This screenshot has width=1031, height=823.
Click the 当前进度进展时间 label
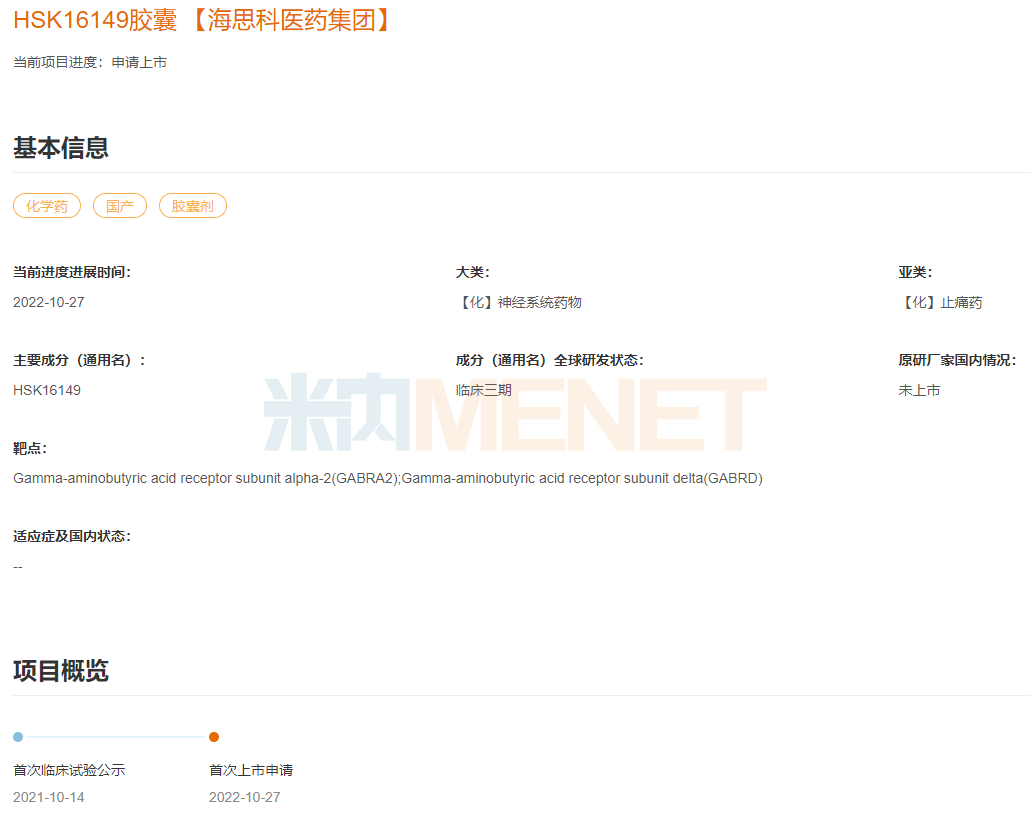pyautogui.click(x=72, y=272)
